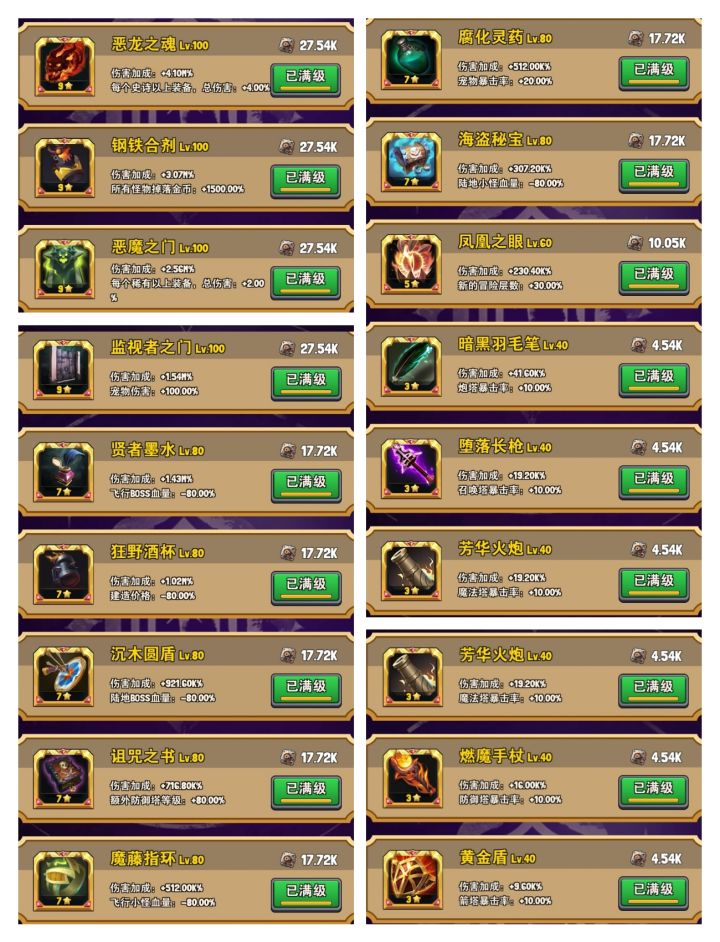Tap the 魔藤指环 green ring icon
This screenshot has width=720, height=942.
click(x=64, y=880)
